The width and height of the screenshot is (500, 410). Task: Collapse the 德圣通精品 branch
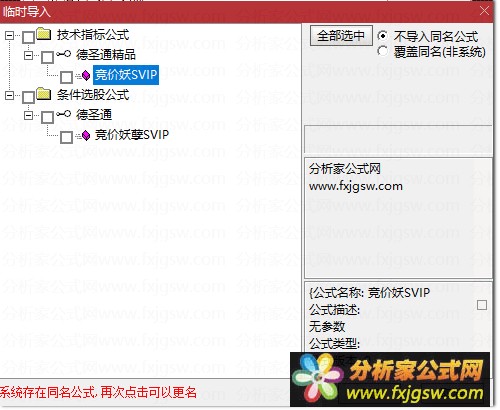tap(29, 55)
